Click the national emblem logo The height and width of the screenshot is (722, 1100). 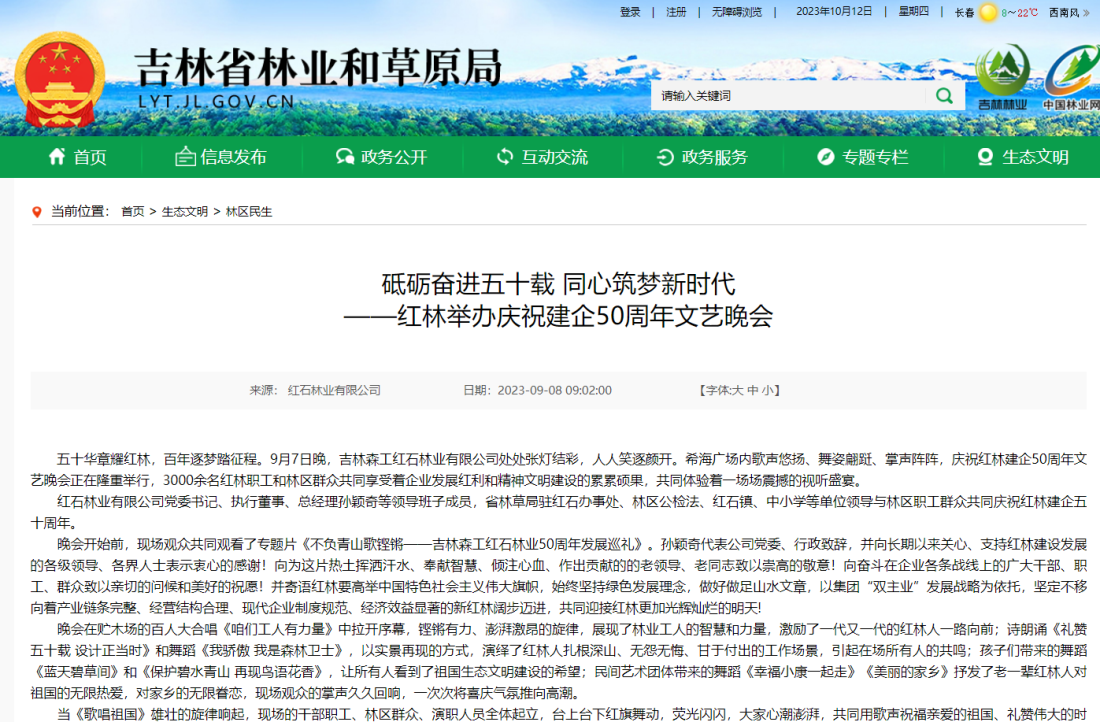pyautogui.click(x=60, y=79)
